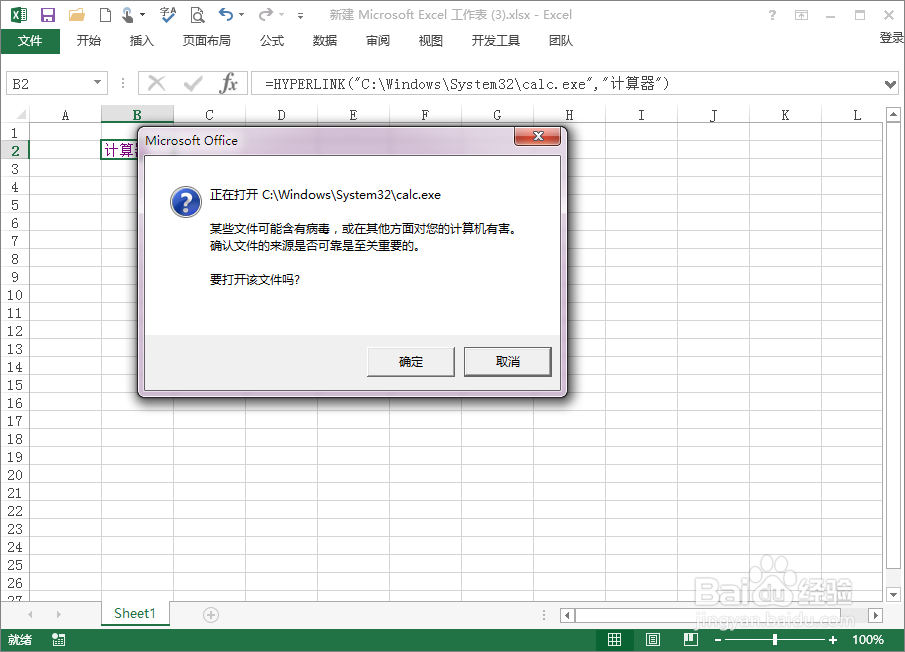Screen dimensions: 905x652
Task: Add new sheet plus icon
Action: [x=211, y=615]
